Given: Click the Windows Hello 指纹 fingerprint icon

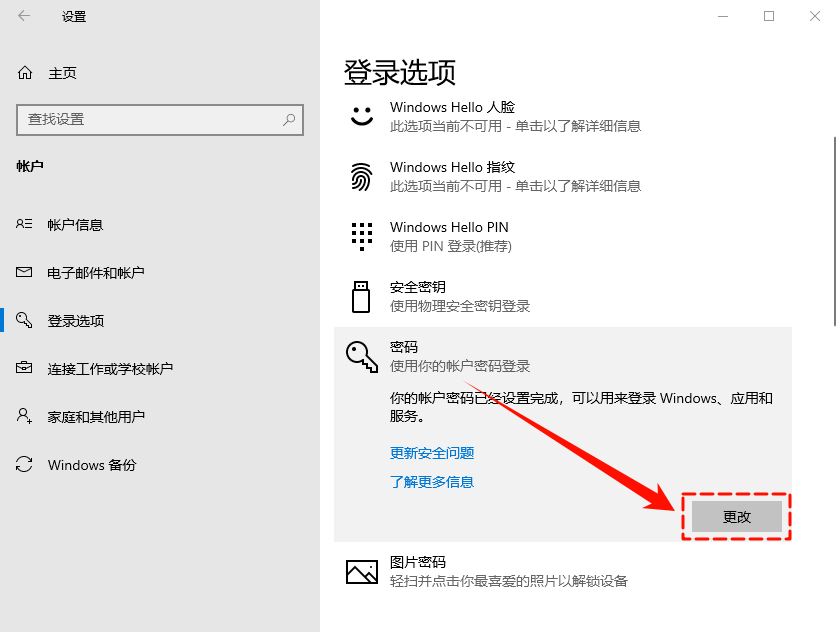Looking at the screenshot, I should pos(361,176).
